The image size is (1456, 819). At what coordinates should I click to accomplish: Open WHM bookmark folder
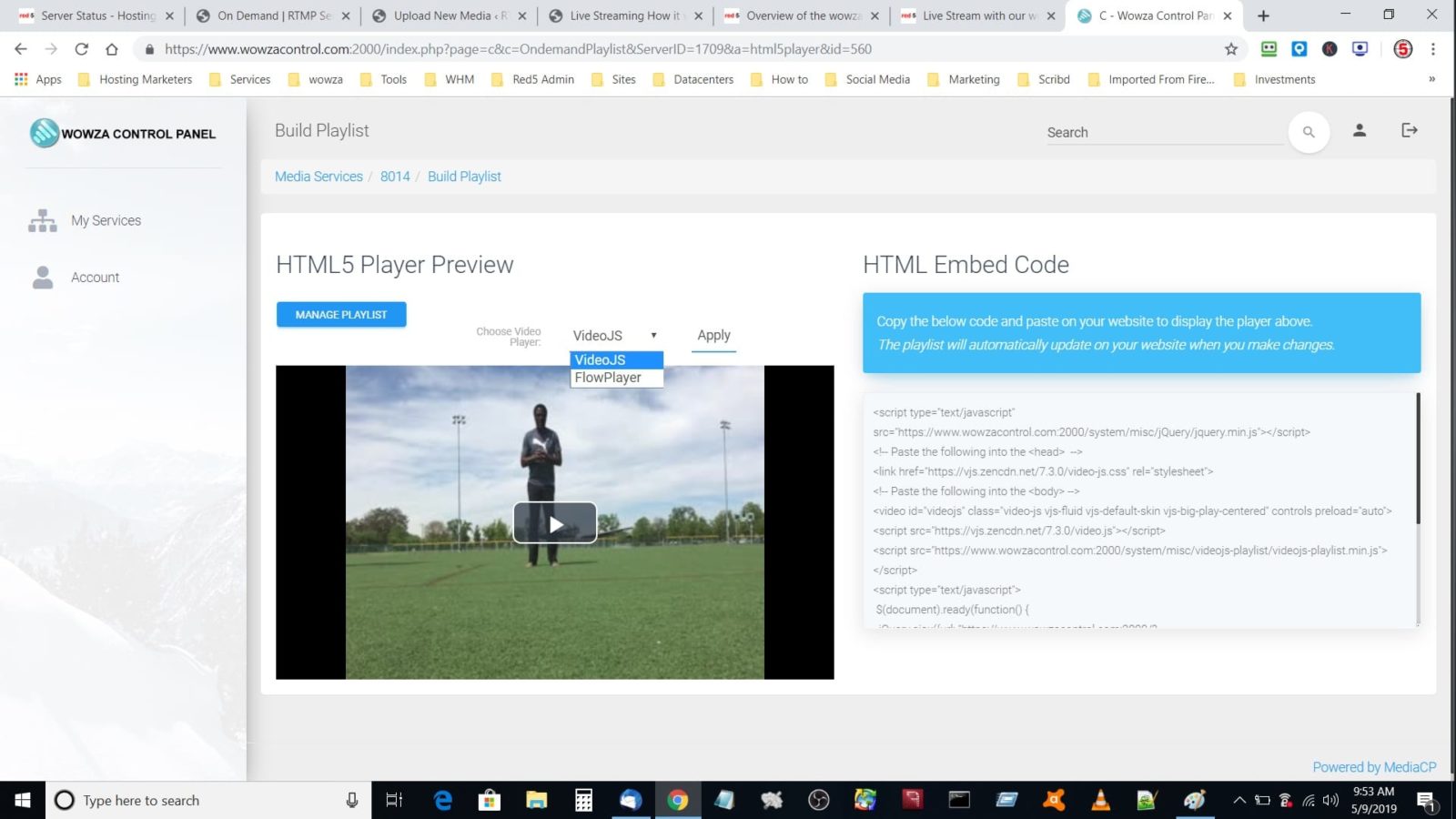click(x=450, y=79)
